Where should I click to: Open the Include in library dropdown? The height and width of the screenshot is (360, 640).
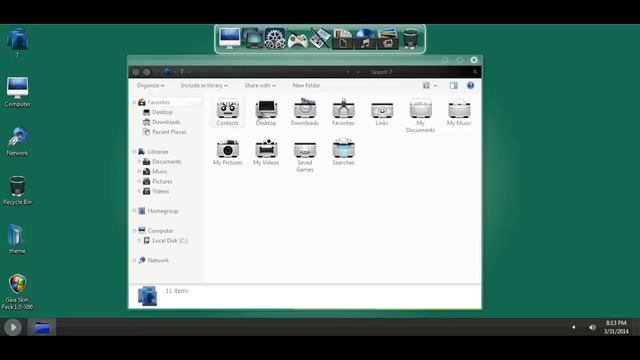[x=204, y=85]
